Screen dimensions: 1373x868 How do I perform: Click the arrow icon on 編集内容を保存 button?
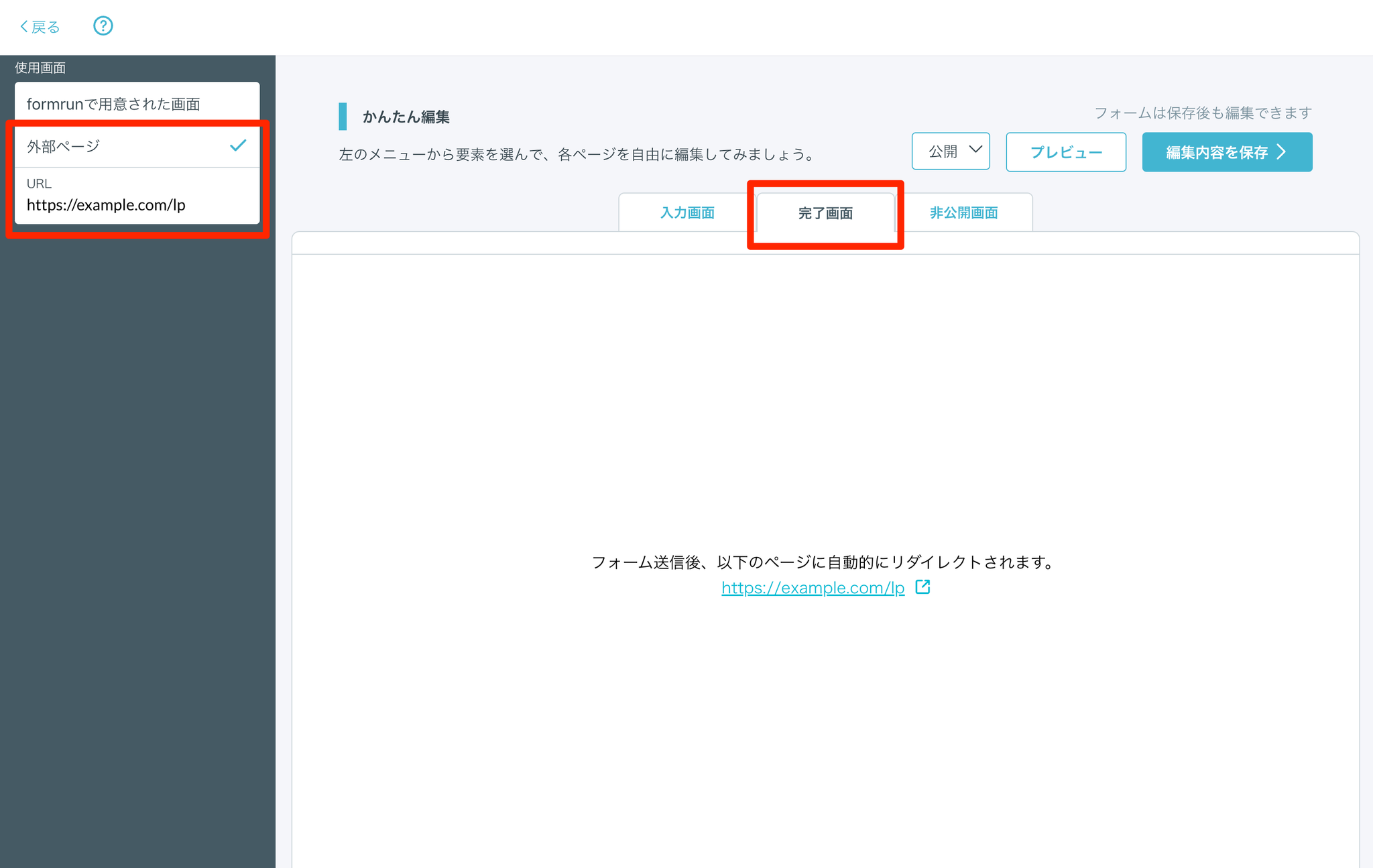[1281, 152]
